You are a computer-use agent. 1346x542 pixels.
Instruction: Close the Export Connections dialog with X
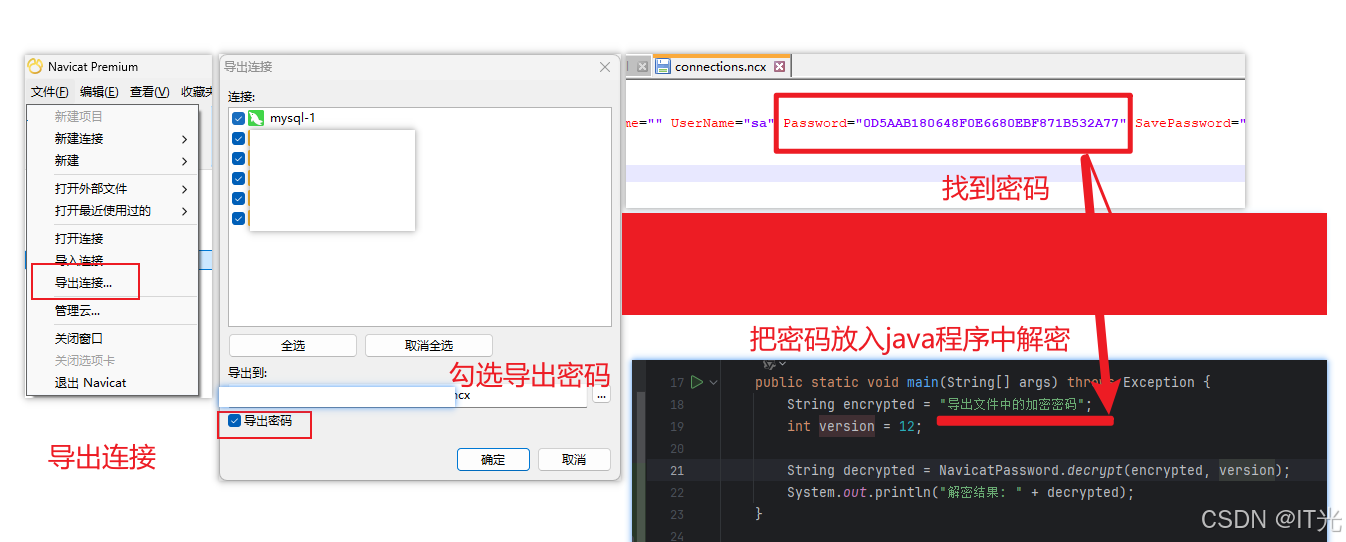coord(604,67)
